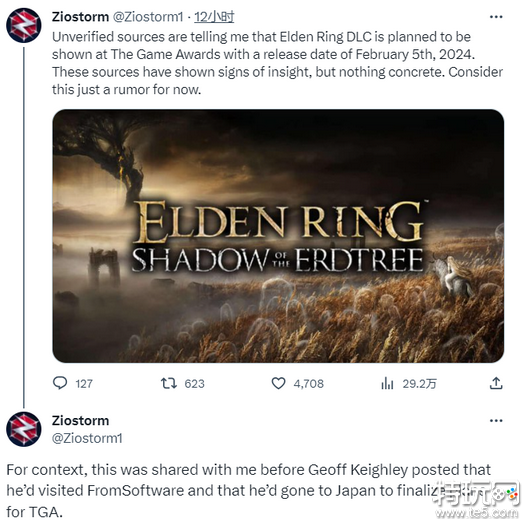
Task: View the 4,708 likes count
Action: (309, 384)
